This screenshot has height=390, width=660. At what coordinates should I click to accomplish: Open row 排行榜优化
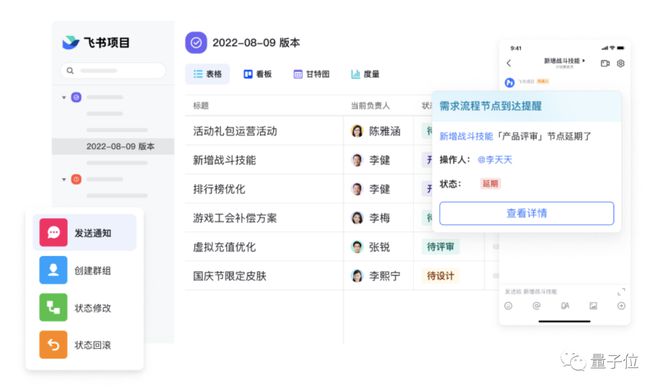coord(219,189)
